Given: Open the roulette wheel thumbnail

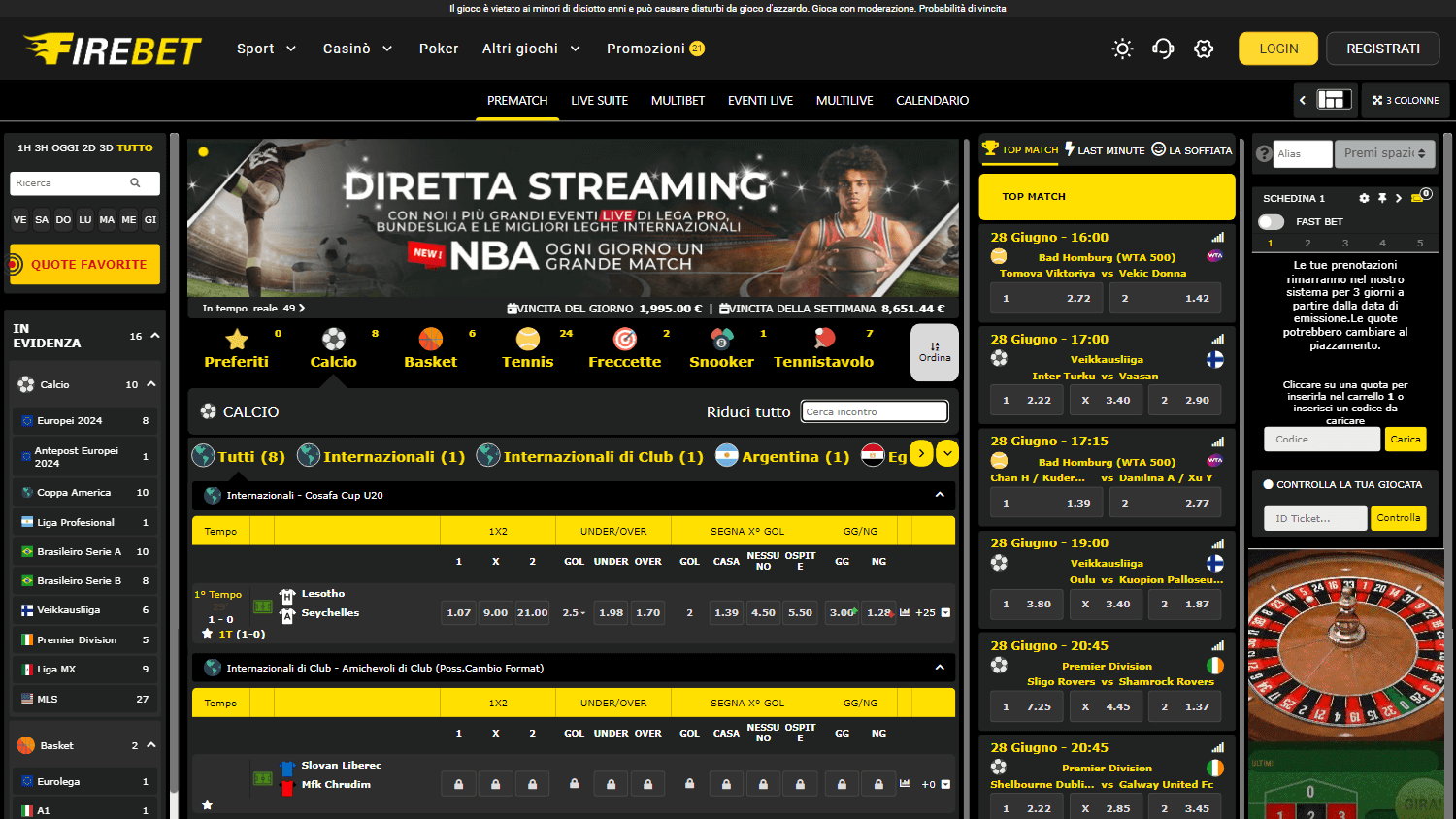Looking at the screenshot, I should click(1345, 646).
